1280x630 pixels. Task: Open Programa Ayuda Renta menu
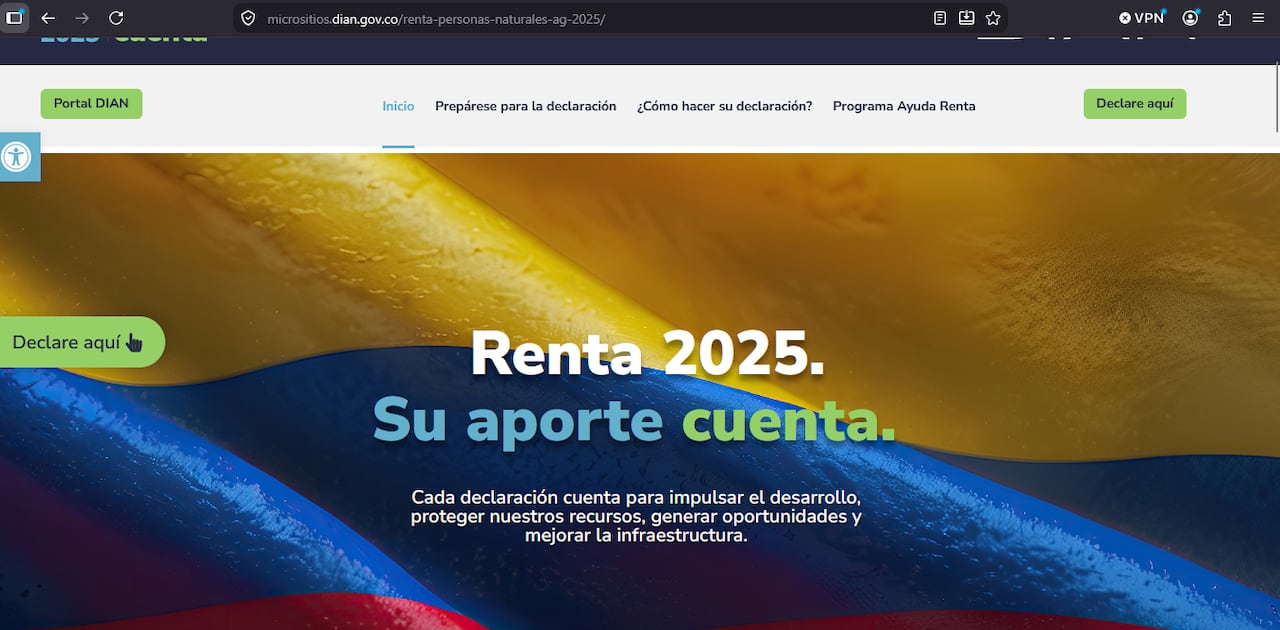click(904, 106)
